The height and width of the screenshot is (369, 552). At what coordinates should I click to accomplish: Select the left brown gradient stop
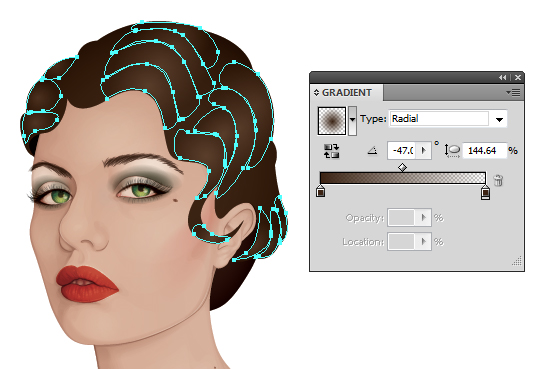[320, 192]
